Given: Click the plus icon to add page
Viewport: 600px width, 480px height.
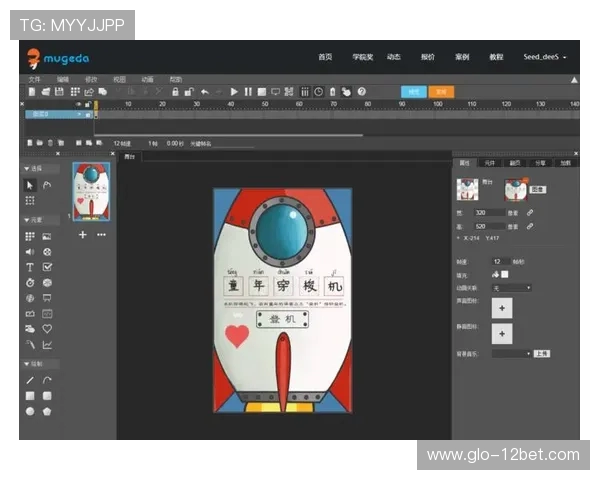Looking at the screenshot, I should tap(83, 234).
